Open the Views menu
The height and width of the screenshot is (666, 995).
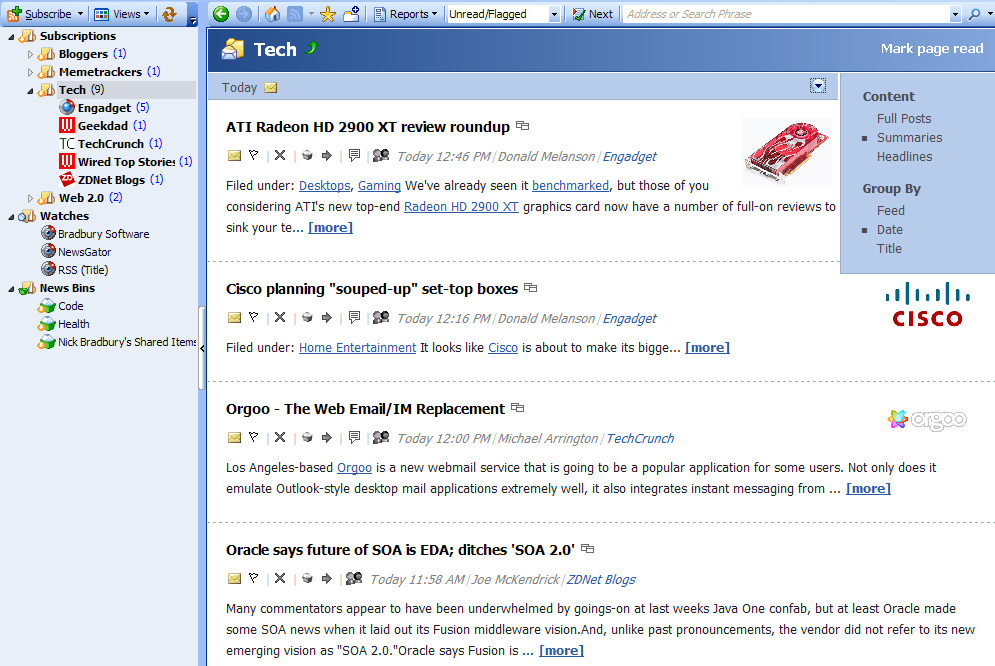point(122,14)
